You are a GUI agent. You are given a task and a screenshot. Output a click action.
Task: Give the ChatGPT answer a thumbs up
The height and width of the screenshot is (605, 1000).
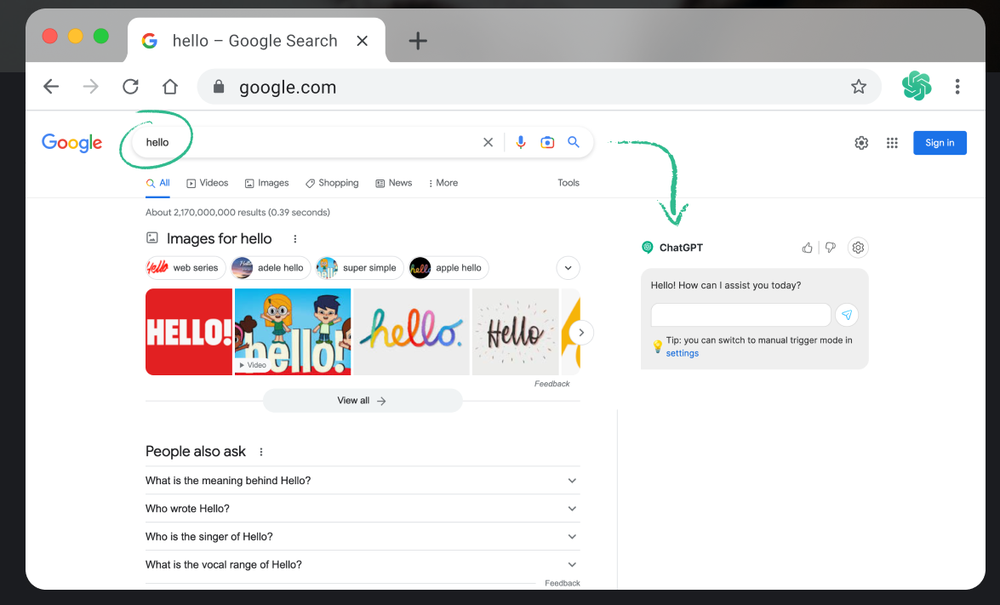click(x=807, y=247)
